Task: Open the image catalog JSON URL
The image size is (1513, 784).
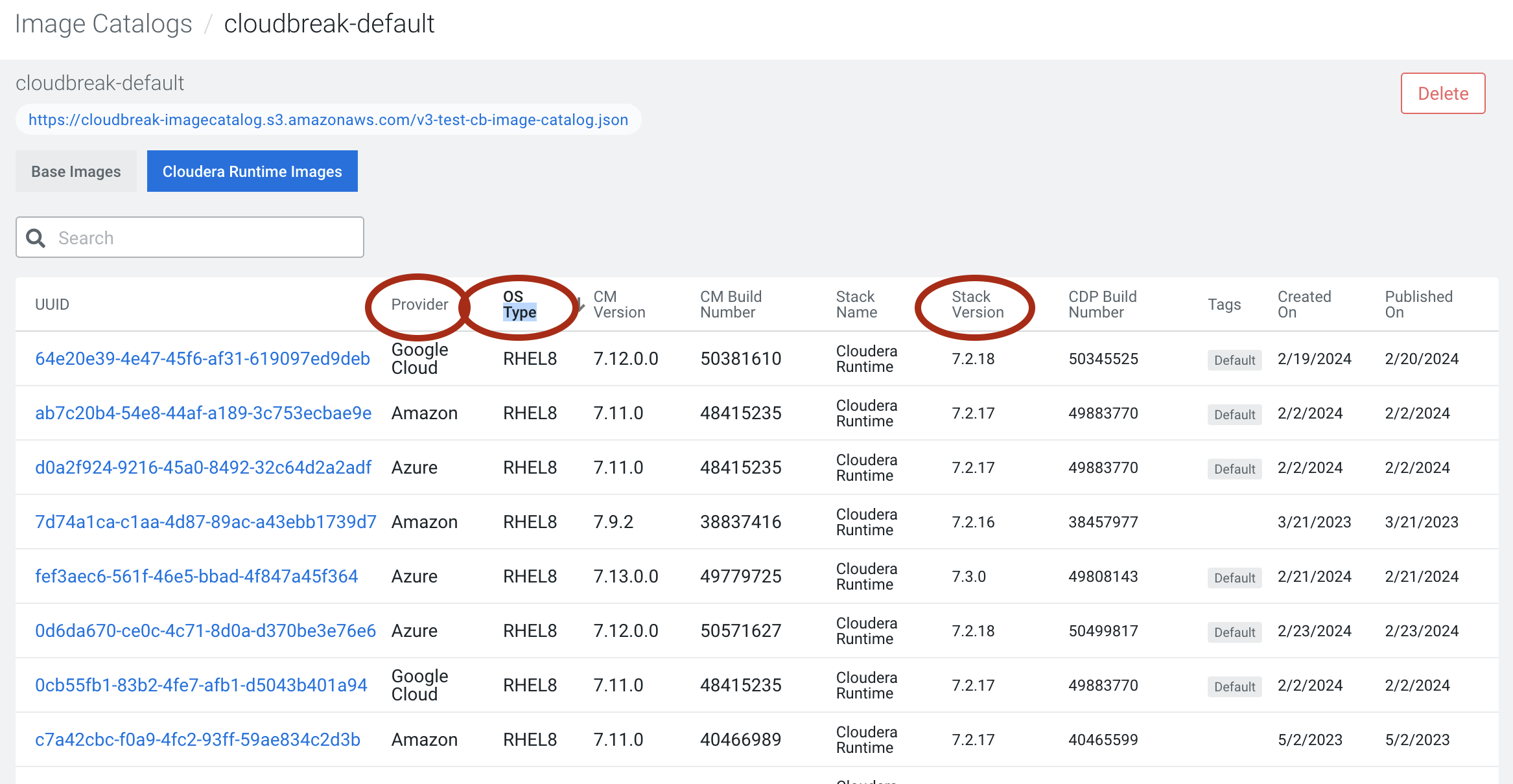Action: (x=328, y=120)
